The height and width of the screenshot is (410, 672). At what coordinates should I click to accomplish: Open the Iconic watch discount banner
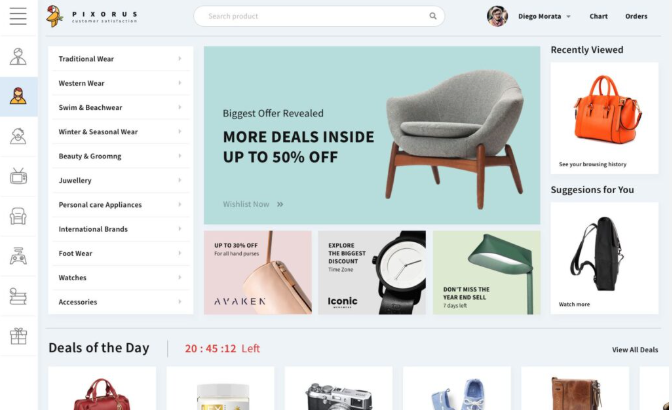(372, 272)
